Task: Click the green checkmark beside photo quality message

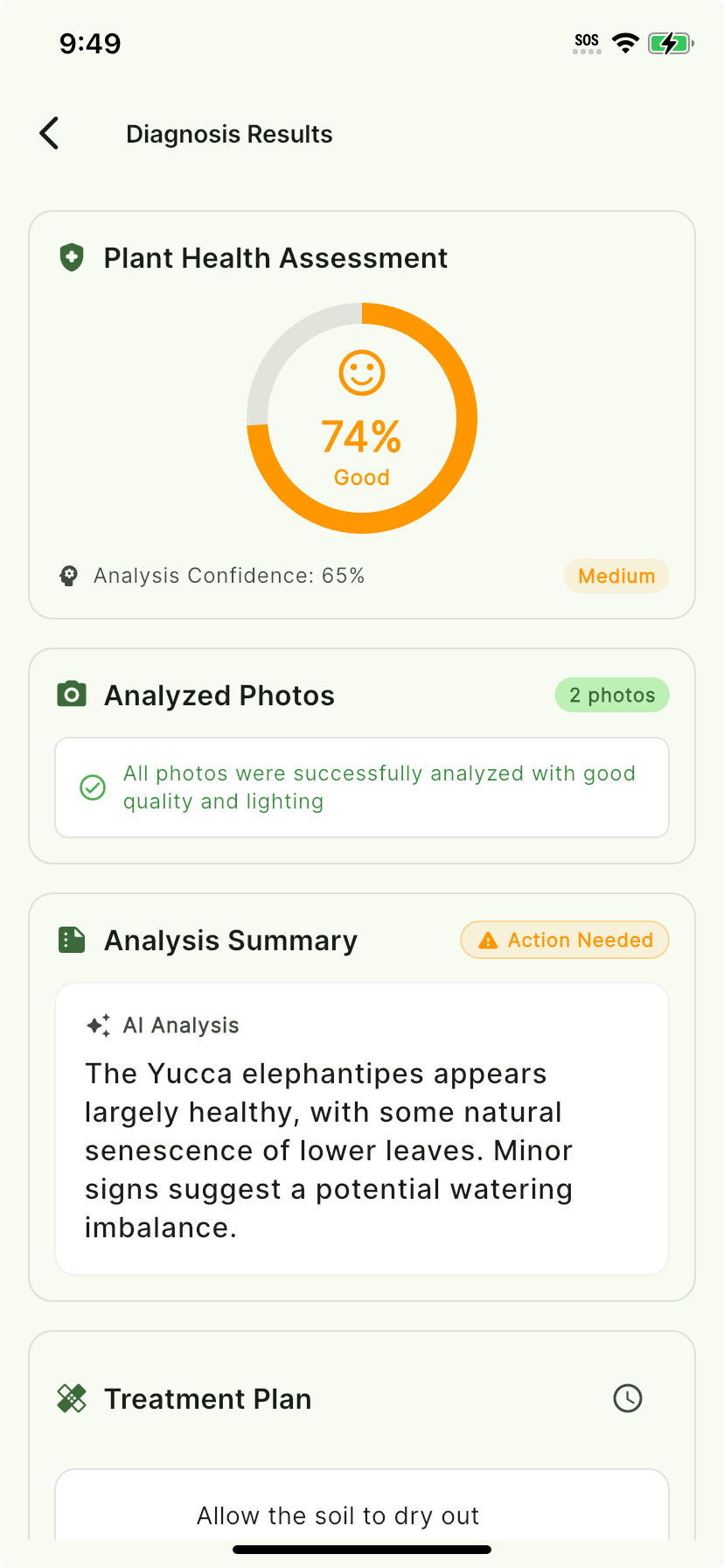Action: tap(92, 787)
